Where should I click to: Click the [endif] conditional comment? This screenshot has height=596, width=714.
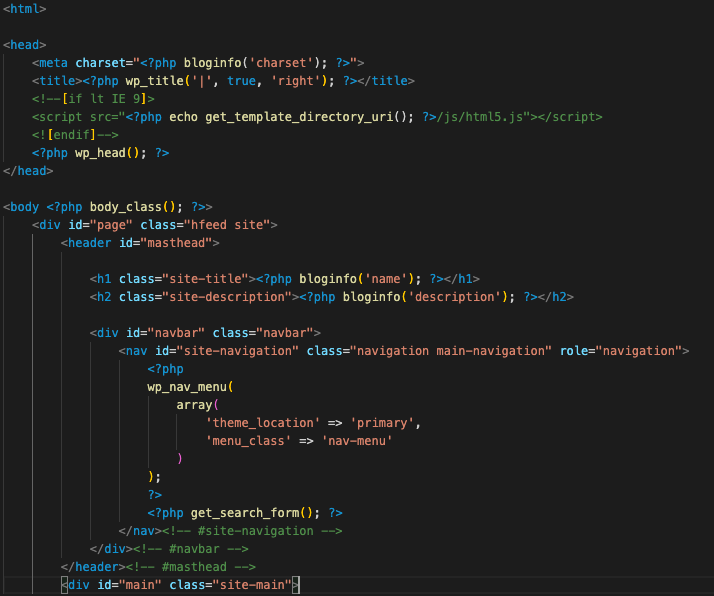[x=75, y=135]
